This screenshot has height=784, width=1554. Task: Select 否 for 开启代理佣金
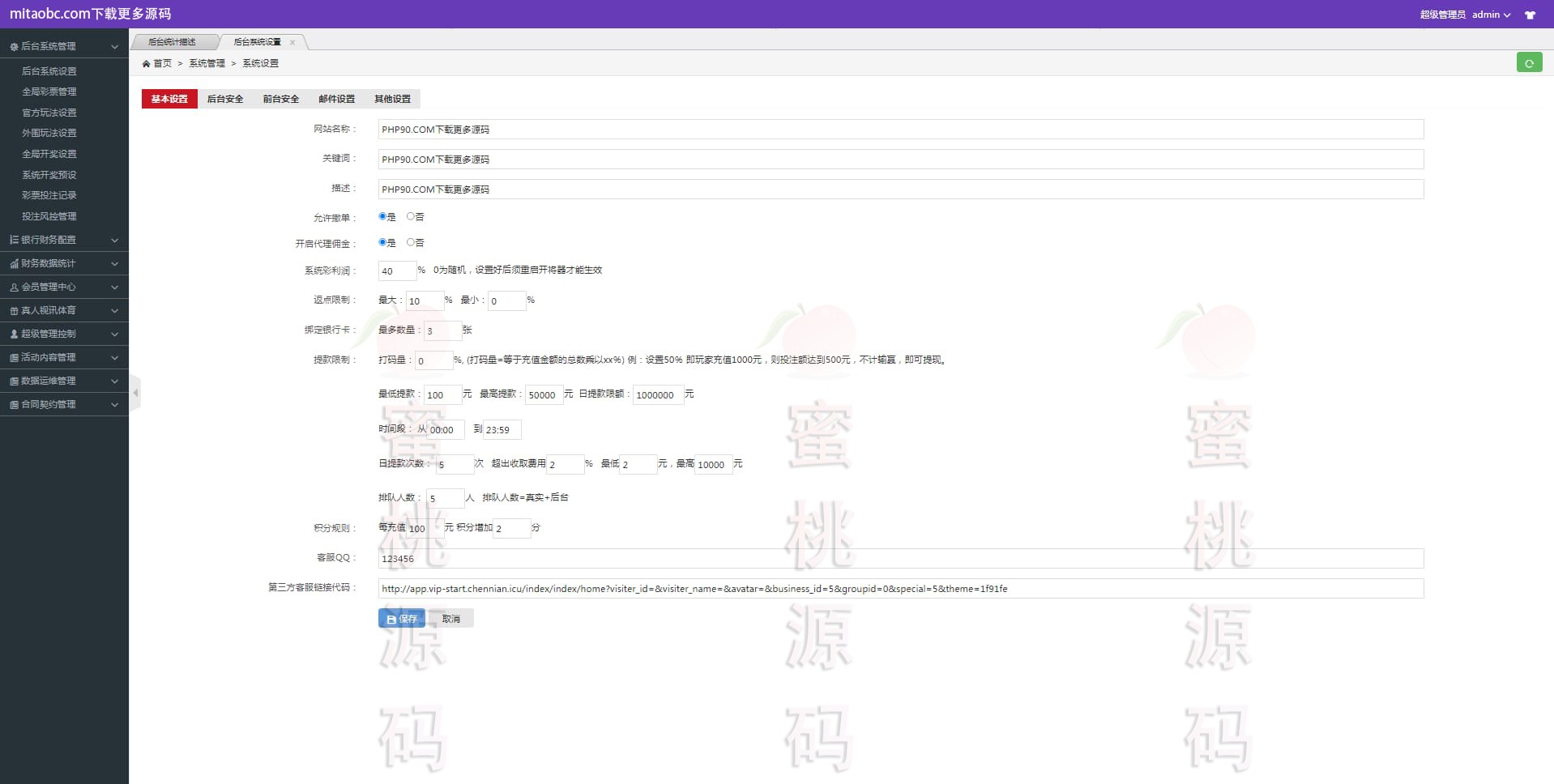[411, 242]
